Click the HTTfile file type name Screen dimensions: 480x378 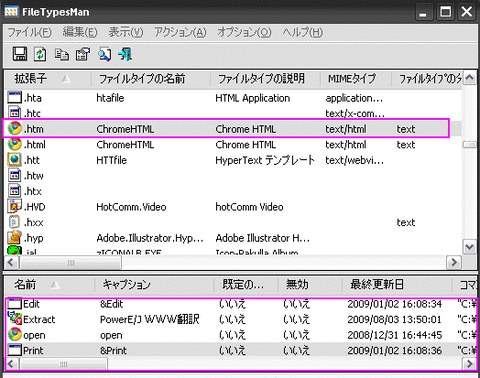tap(112, 160)
